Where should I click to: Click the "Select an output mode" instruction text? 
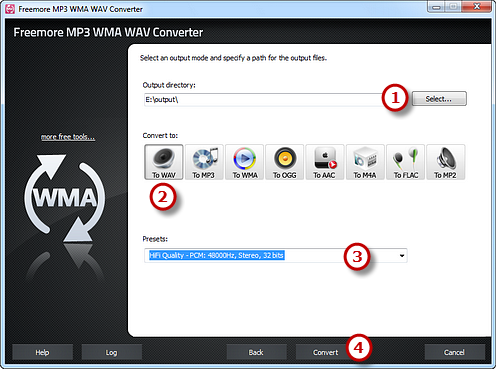[x=233, y=58]
